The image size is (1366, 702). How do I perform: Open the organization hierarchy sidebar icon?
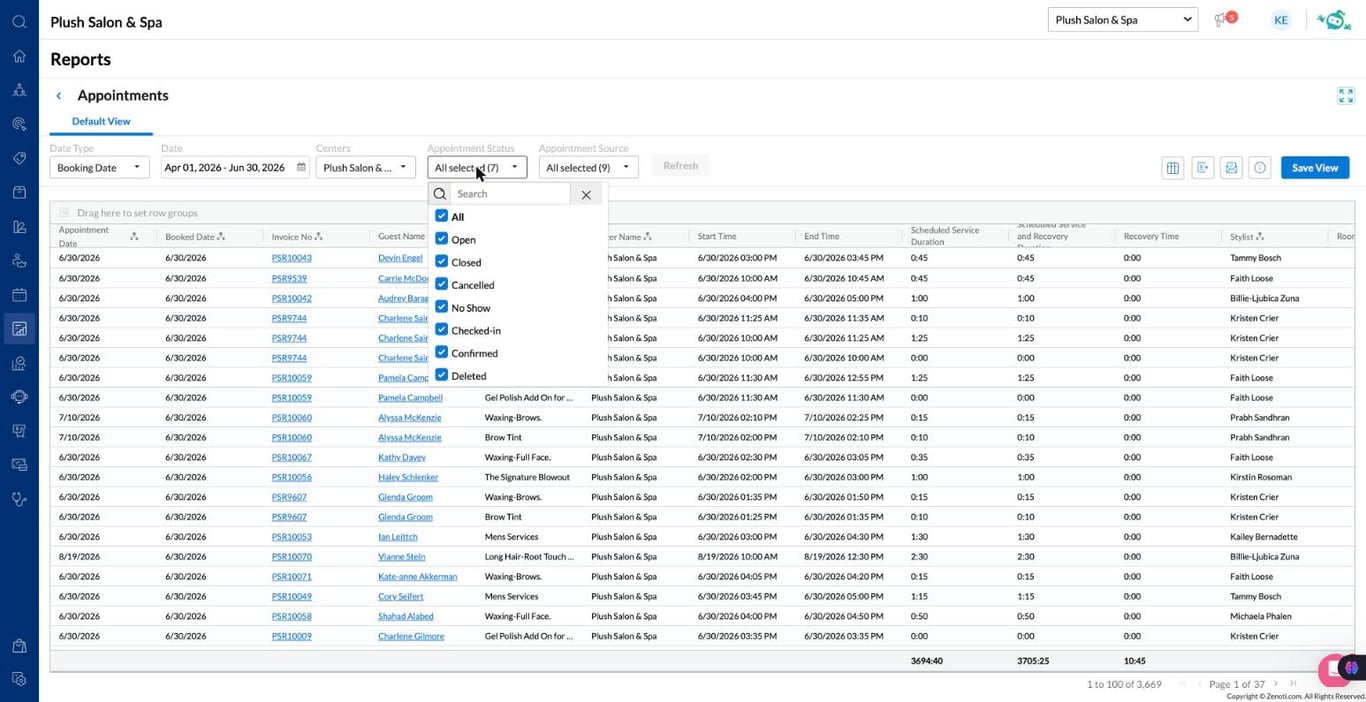[19, 90]
